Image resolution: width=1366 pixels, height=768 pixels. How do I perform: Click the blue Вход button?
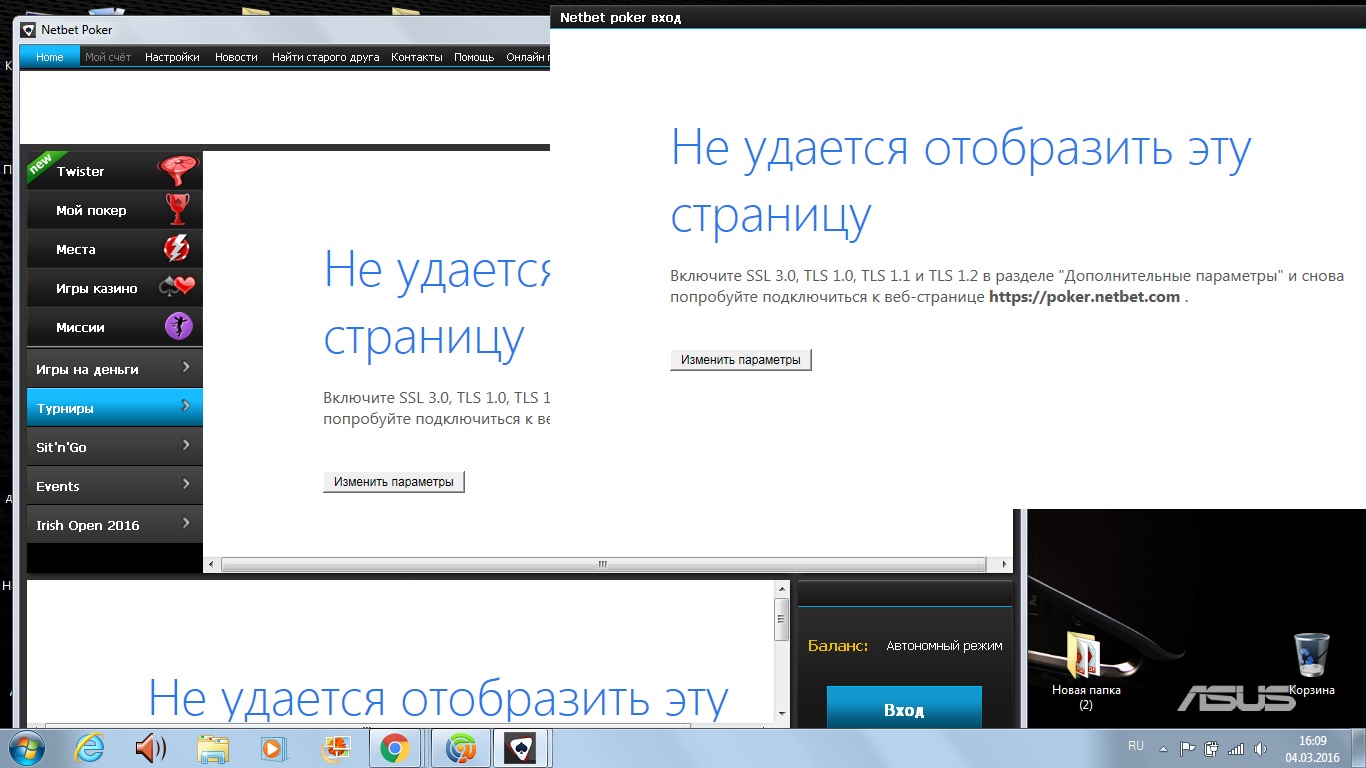[x=904, y=708]
